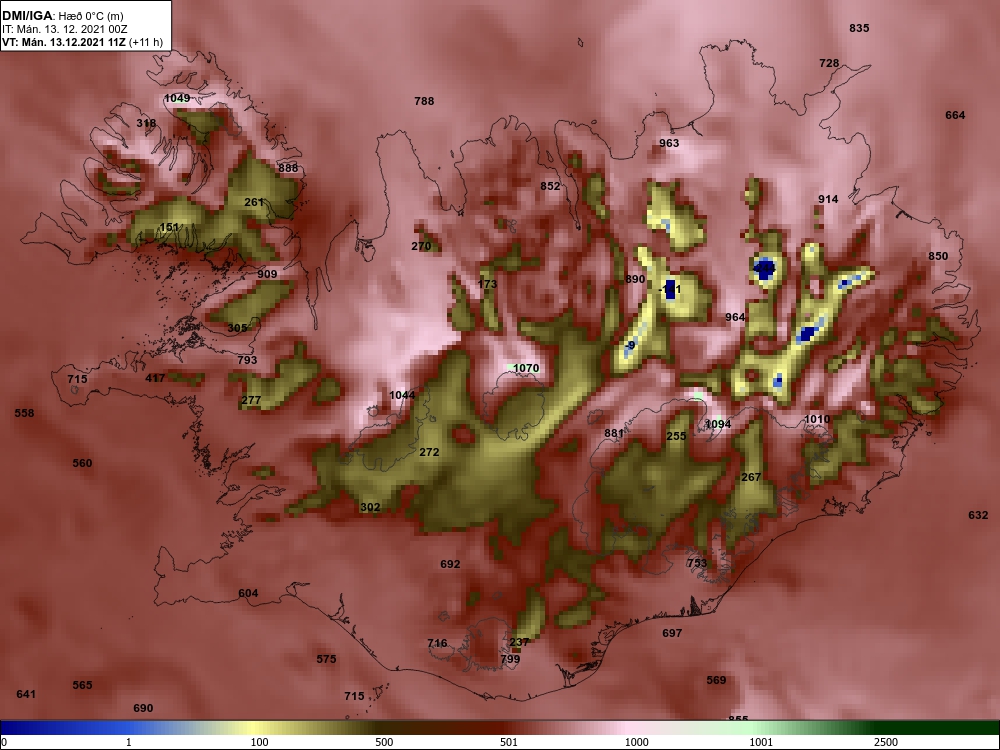Click the map value '909'
The width and height of the screenshot is (1000, 750).
click(x=267, y=274)
